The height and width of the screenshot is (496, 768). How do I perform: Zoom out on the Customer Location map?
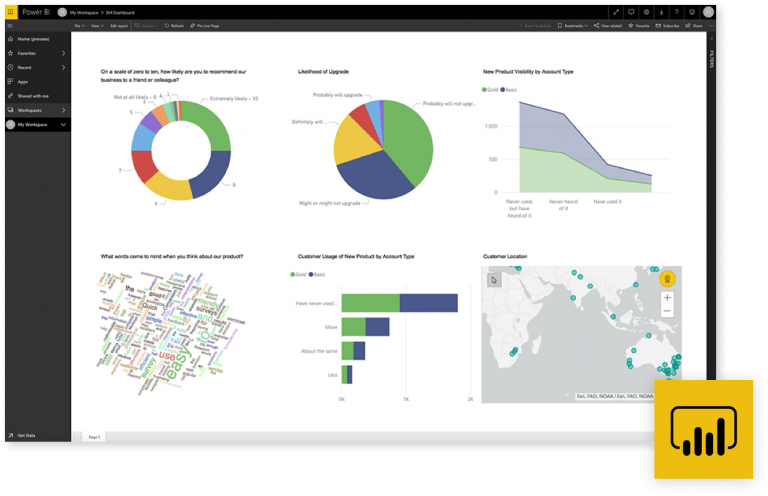667,311
